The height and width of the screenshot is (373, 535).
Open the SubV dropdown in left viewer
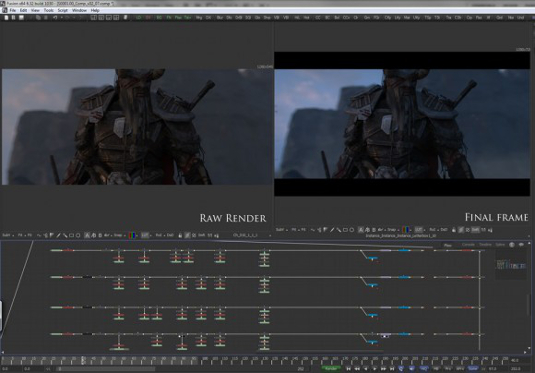click(x=8, y=235)
